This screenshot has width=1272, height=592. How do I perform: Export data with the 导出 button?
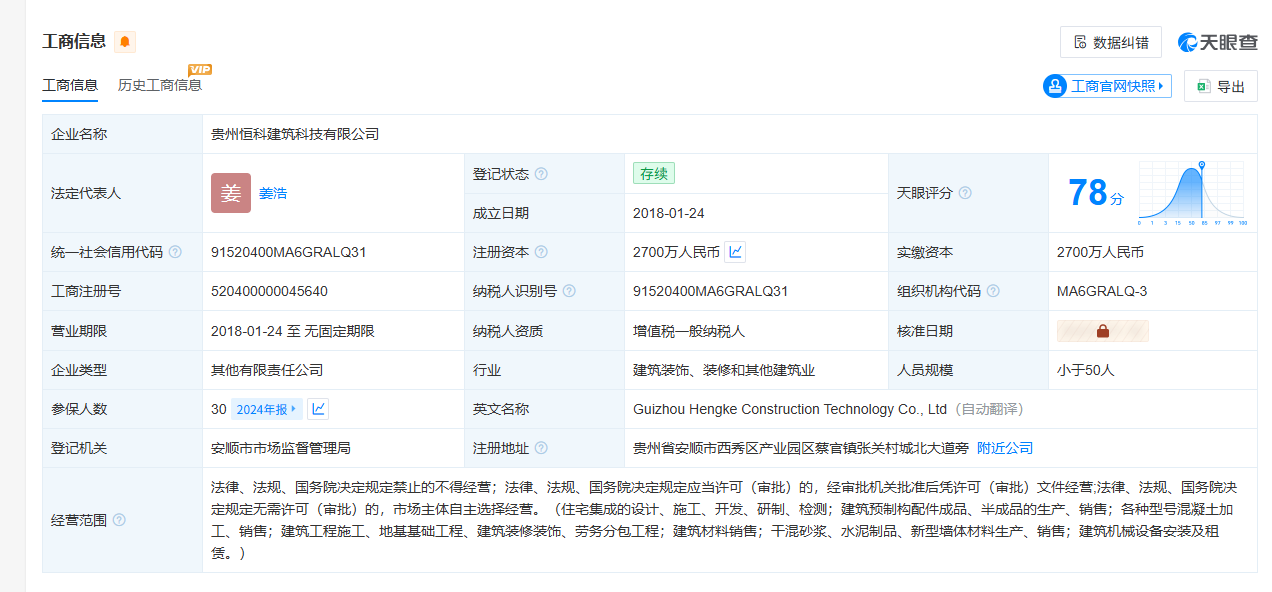point(1220,86)
